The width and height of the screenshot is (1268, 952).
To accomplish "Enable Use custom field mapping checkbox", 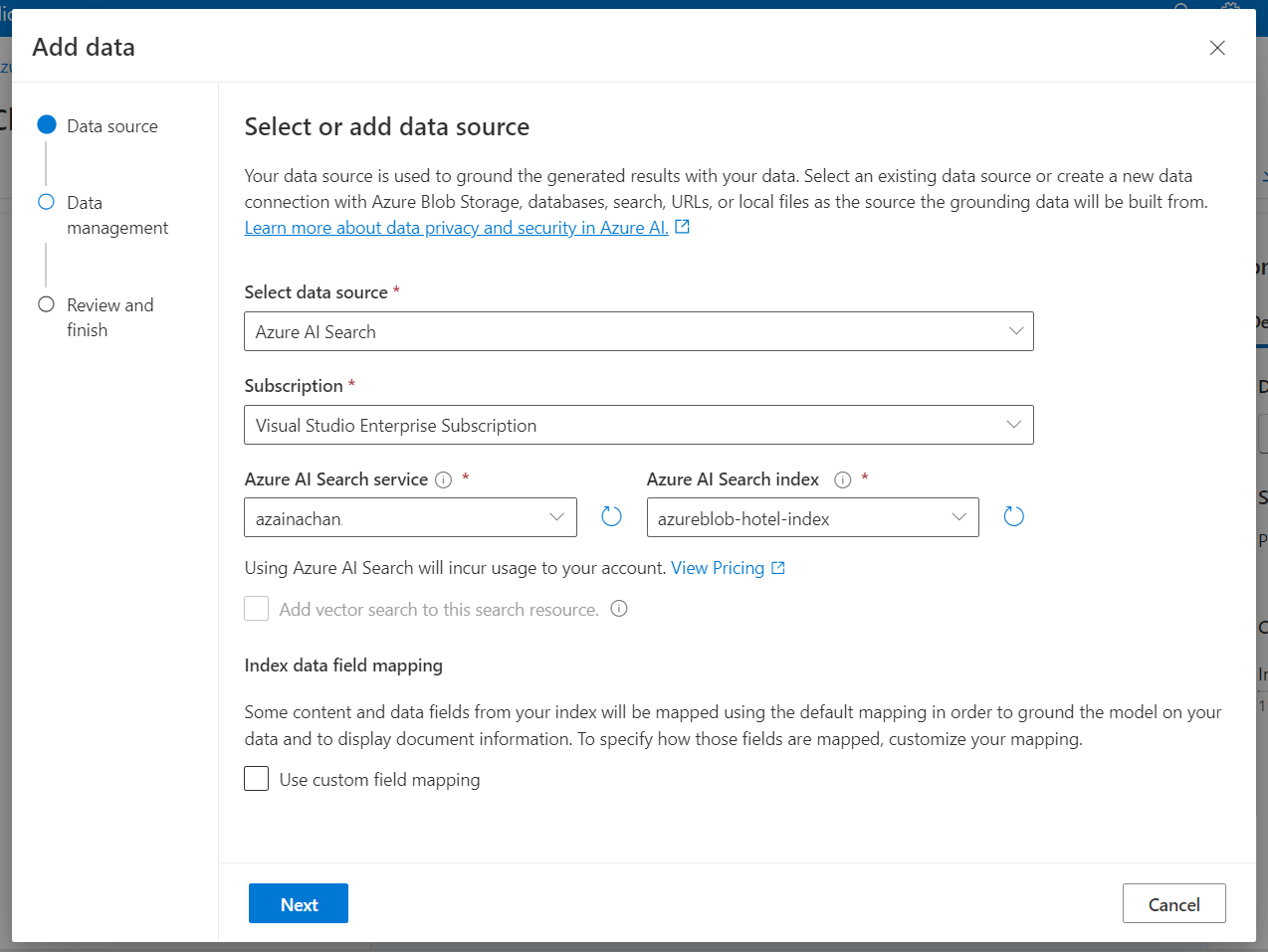I will pos(257,779).
